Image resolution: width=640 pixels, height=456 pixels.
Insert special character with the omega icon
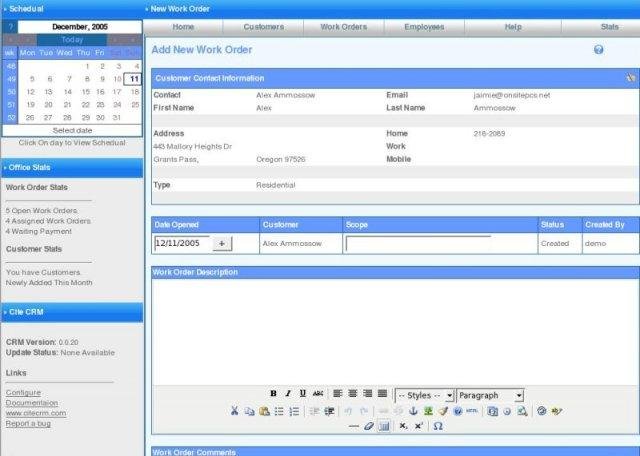click(x=438, y=426)
